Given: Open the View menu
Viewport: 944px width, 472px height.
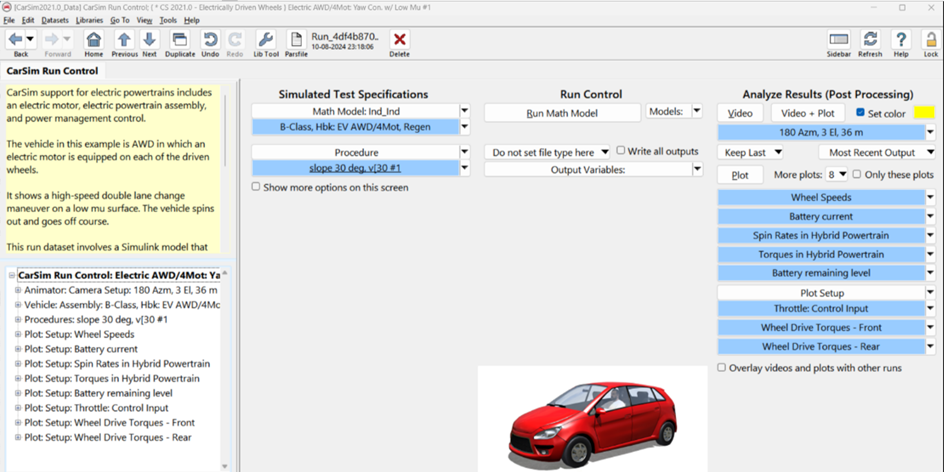Looking at the screenshot, I should coord(144,20).
